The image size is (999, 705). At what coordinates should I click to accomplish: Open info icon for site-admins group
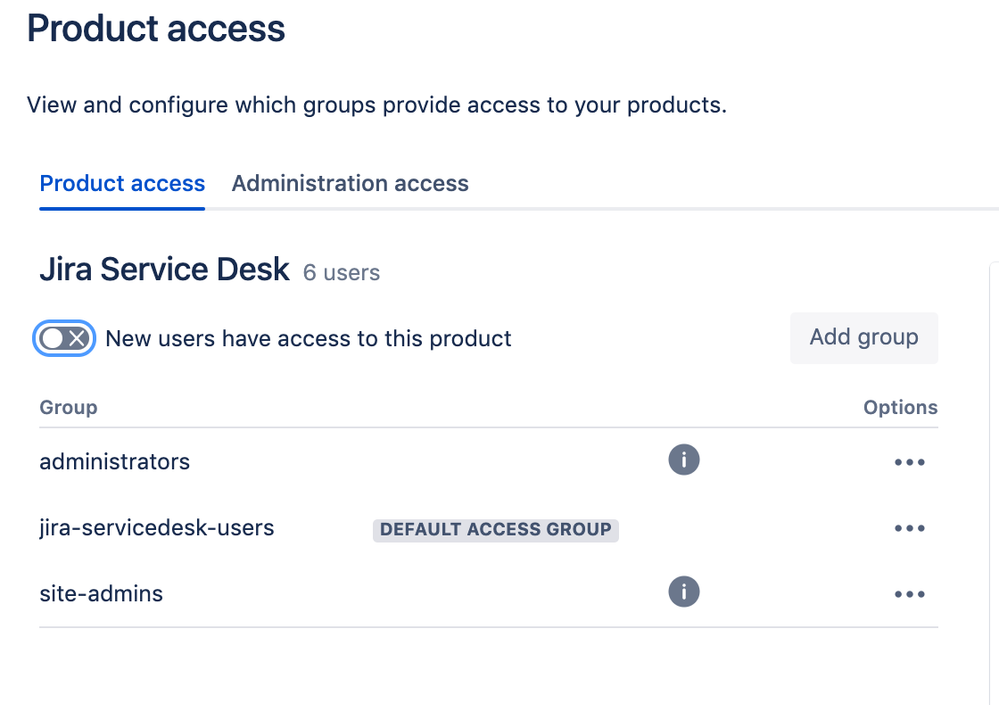pos(684,592)
